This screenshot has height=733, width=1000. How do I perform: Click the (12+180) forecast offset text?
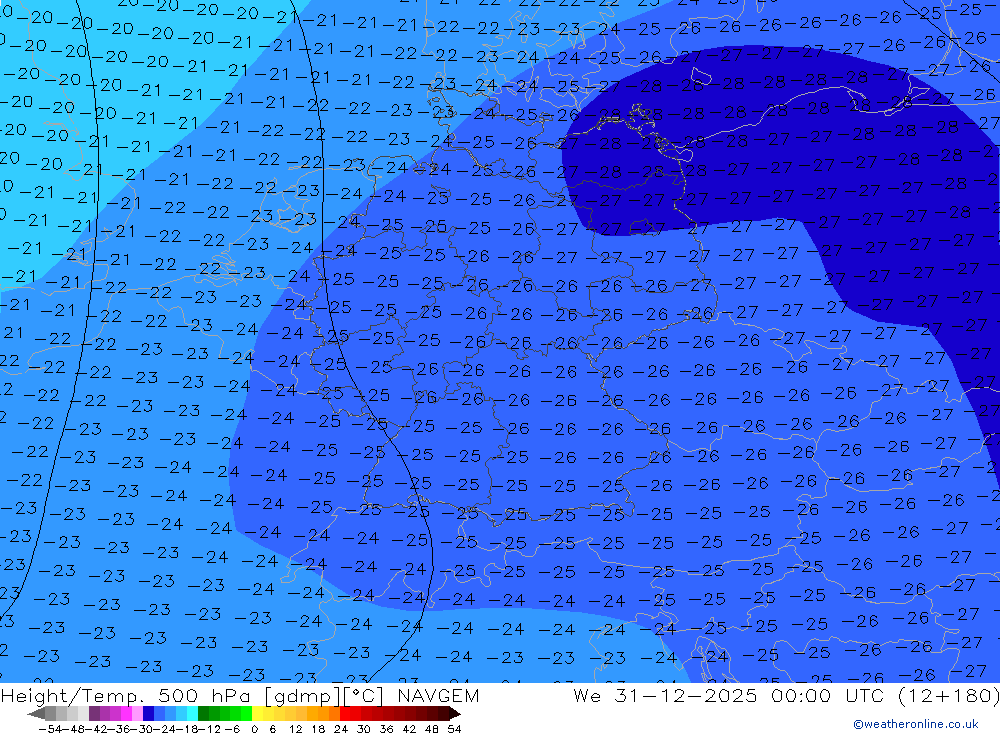pos(948,695)
